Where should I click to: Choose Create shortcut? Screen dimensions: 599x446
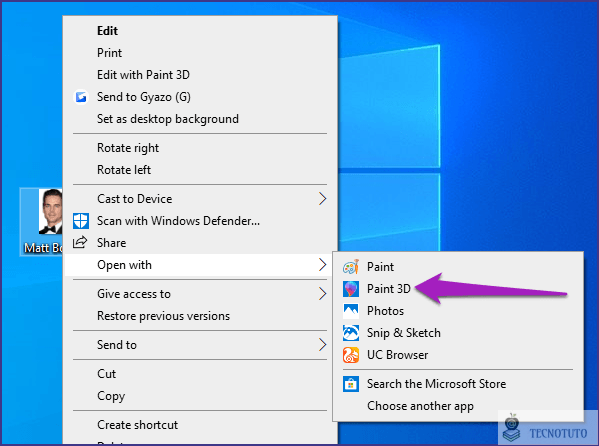(200, 425)
